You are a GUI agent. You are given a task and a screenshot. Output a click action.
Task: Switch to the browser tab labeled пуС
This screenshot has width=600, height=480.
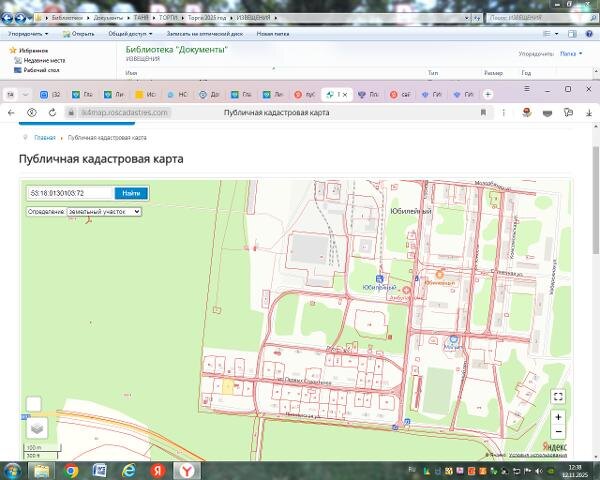click(305, 94)
